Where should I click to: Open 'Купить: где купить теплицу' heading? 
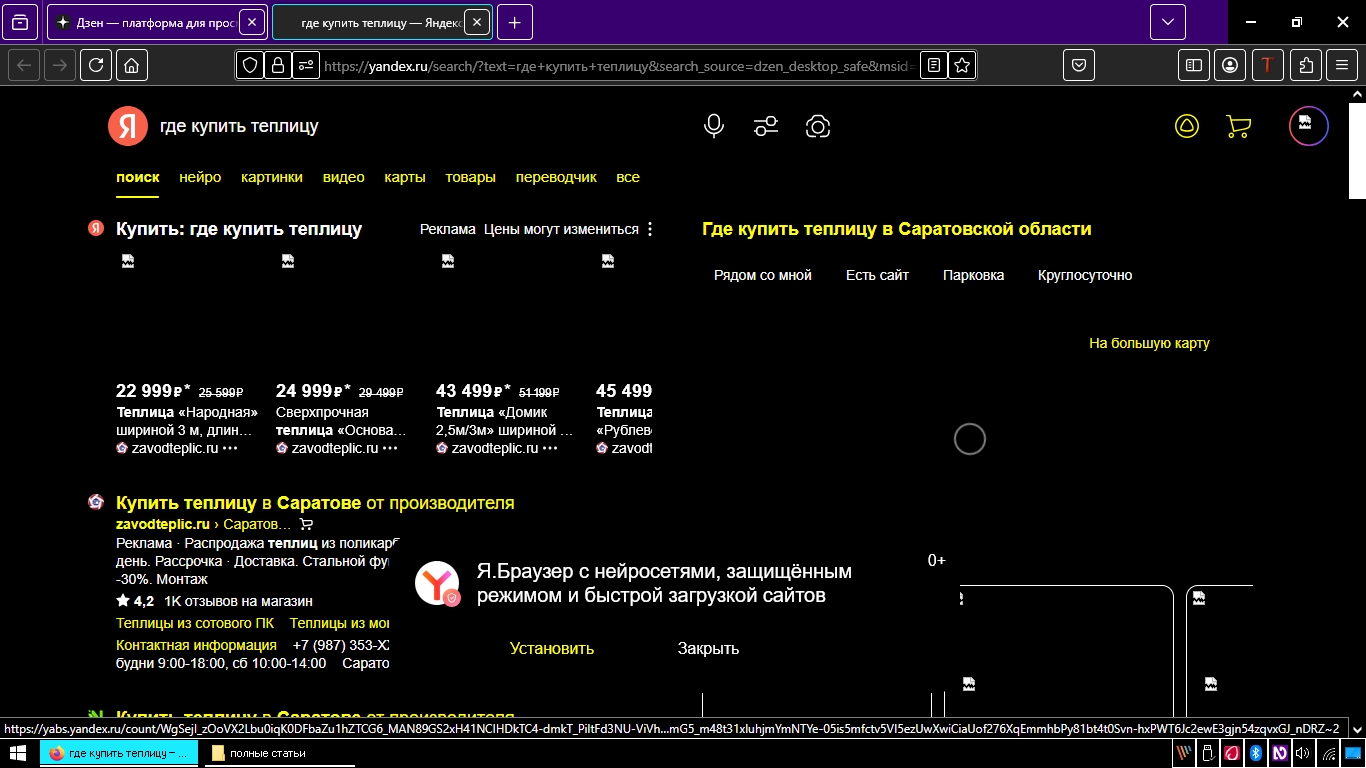click(239, 229)
